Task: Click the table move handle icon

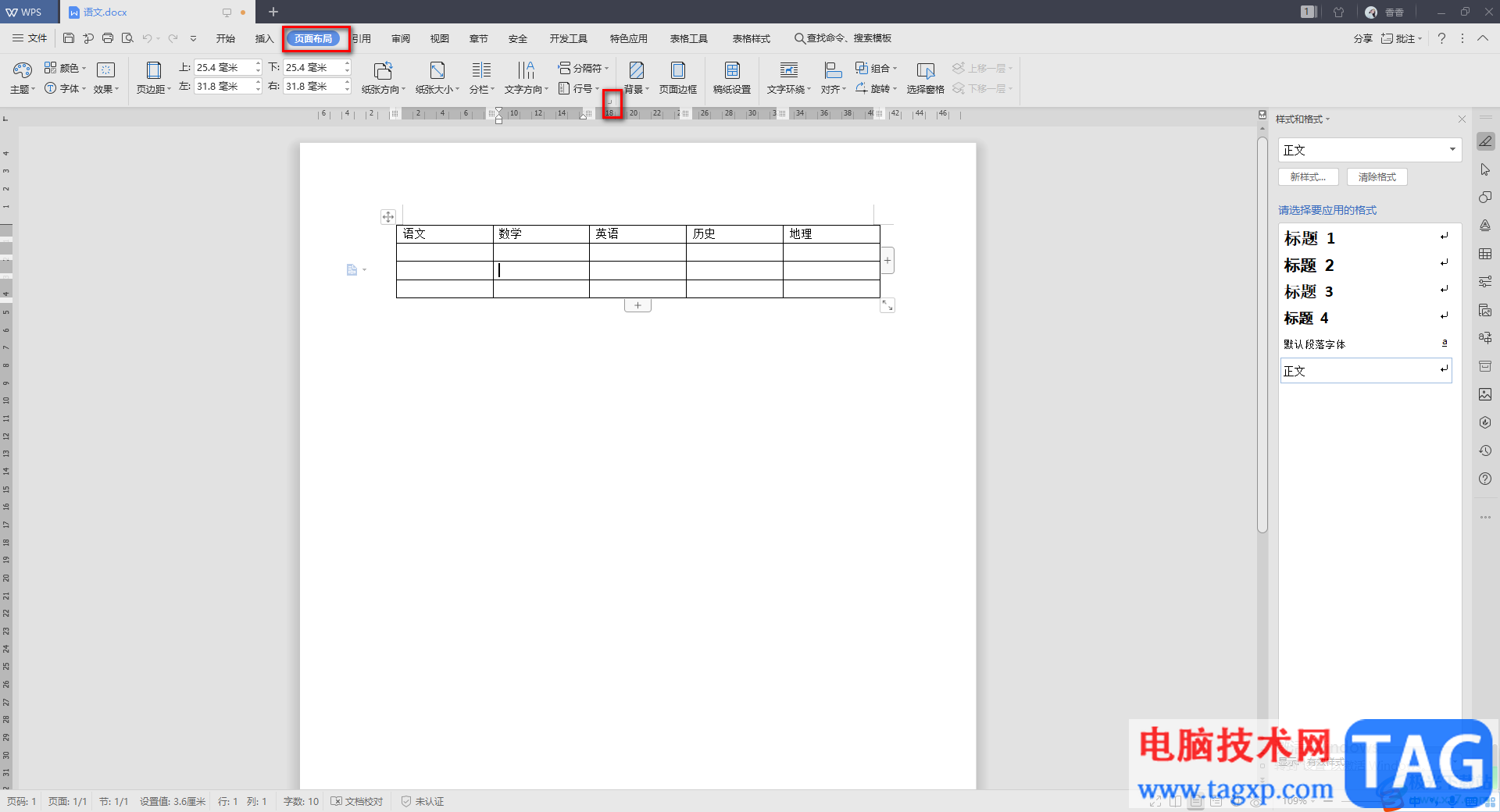Action: 388,216
